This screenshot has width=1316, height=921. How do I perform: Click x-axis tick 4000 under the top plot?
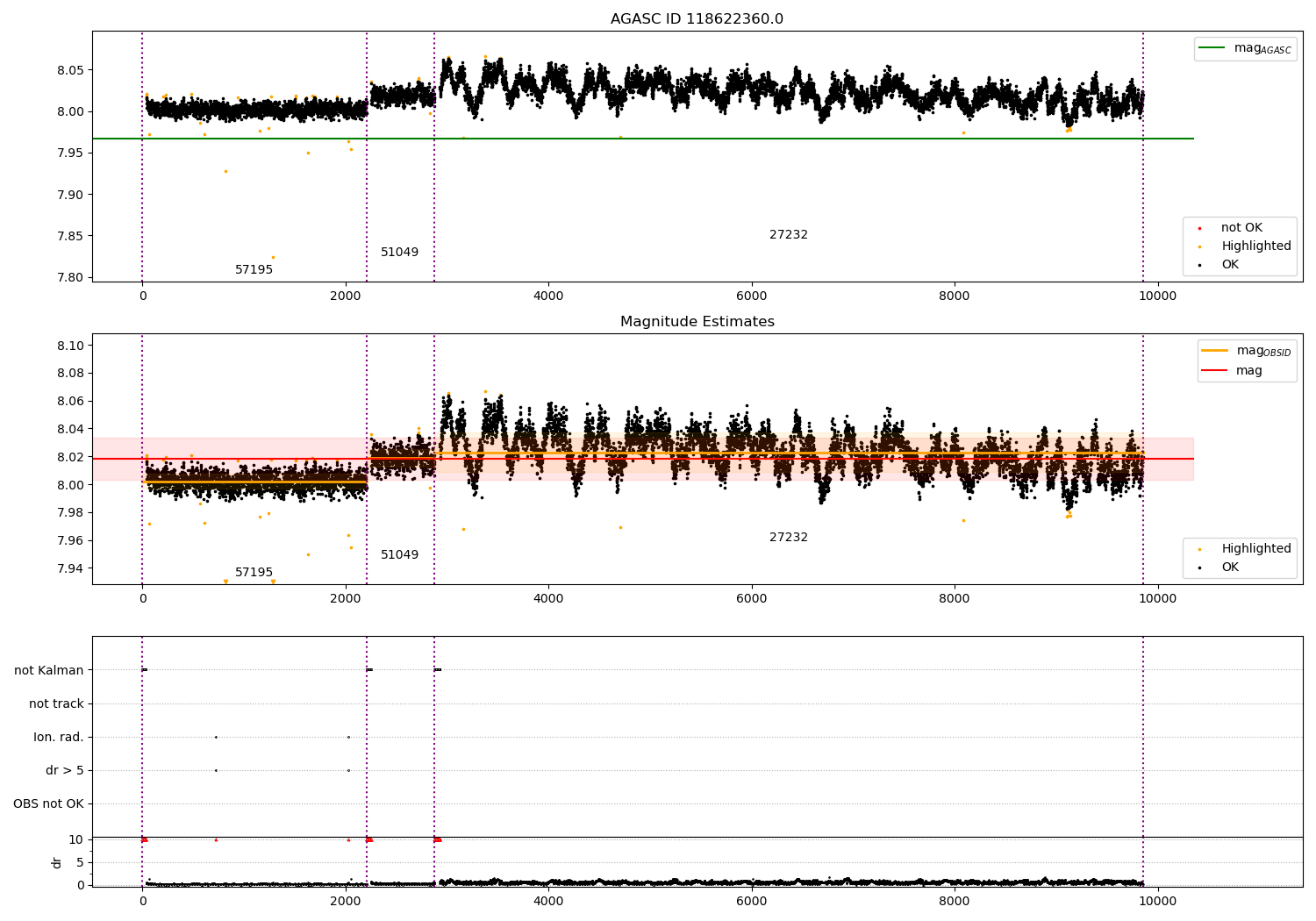tap(548, 296)
